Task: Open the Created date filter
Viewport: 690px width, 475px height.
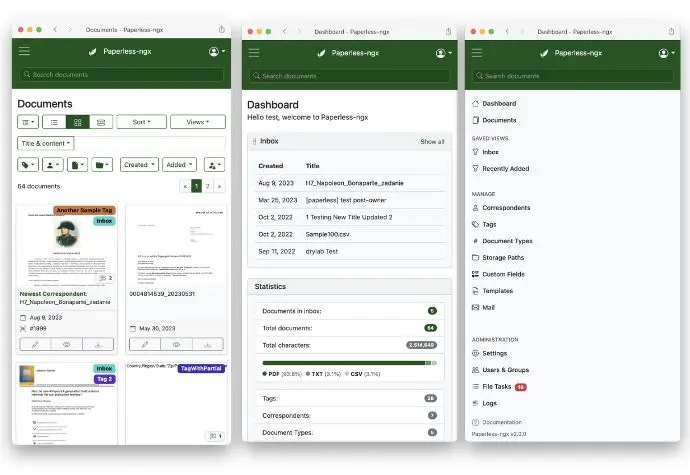Action: point(139,165)
